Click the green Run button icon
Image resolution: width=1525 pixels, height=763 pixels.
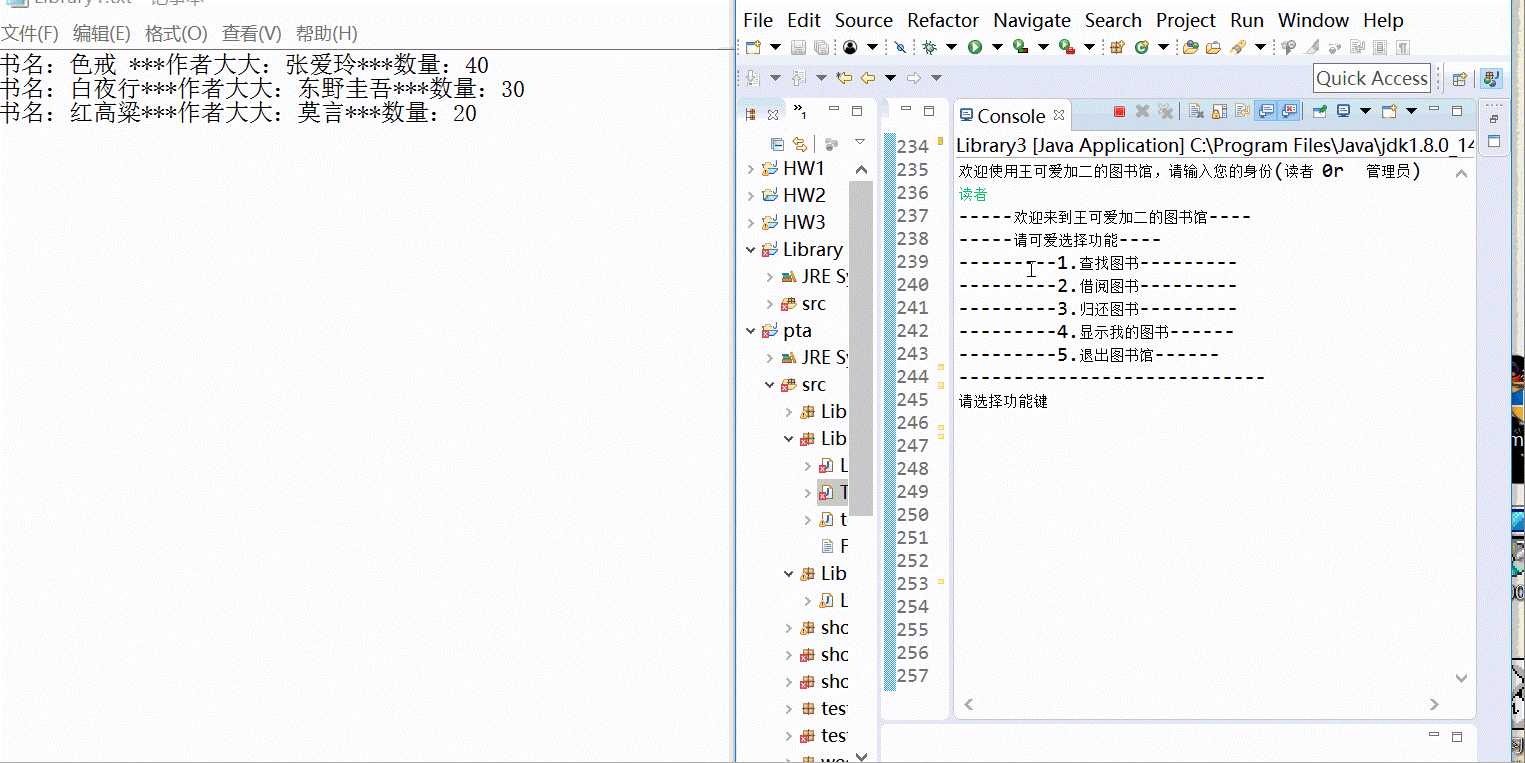click(x=974, y=47)
